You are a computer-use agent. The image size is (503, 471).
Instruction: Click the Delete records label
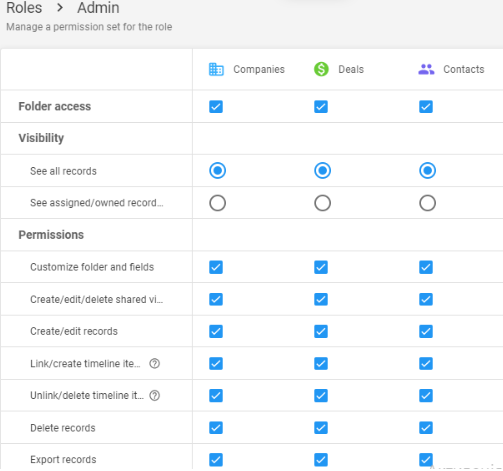[x=63, y=428]
